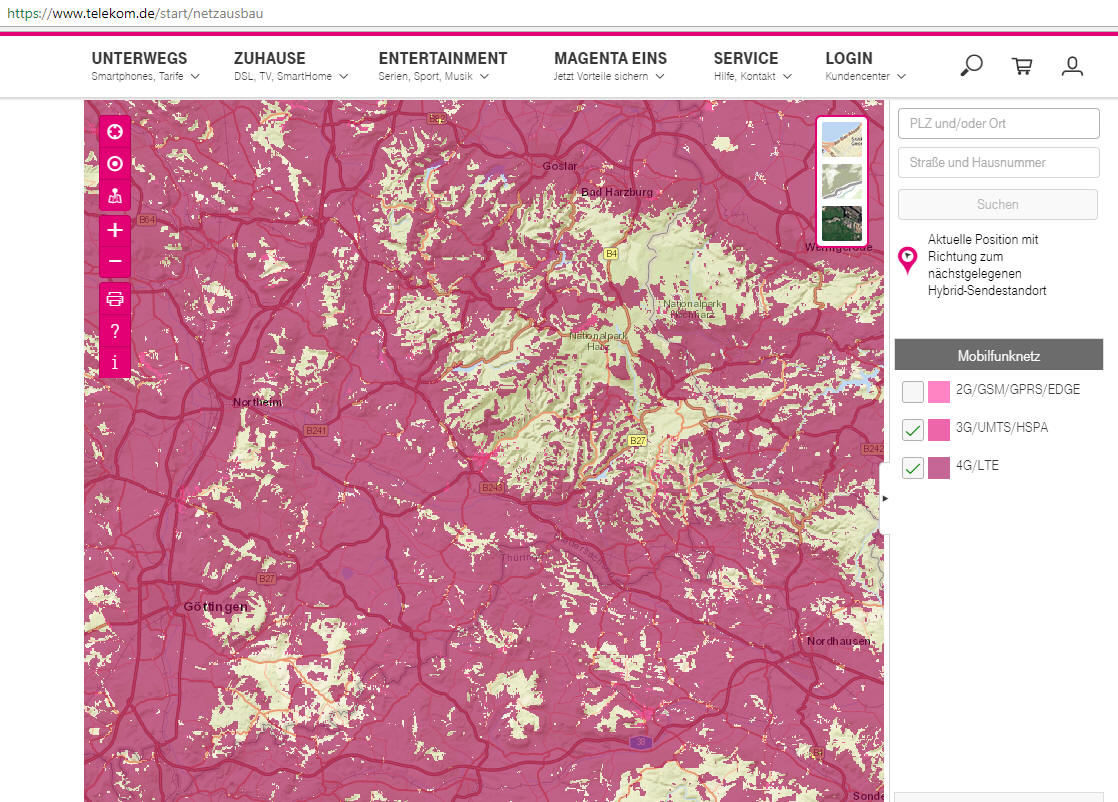The width and height of the screenshot is (1118, 802).
Task: Open the Entertainment navigation menu
Action: point(442,58)
